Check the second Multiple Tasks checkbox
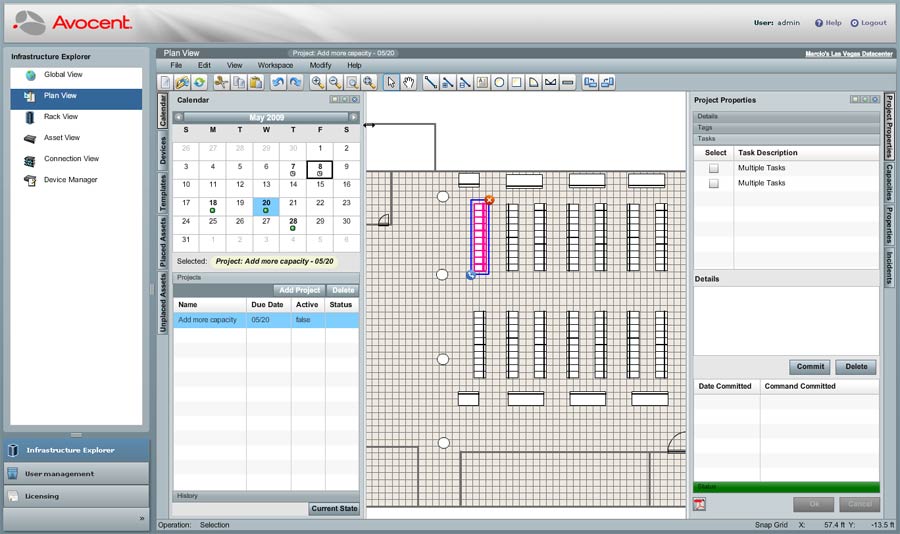Image resolution: width=900 pixels, height=534 pixels. coord(714,183)
